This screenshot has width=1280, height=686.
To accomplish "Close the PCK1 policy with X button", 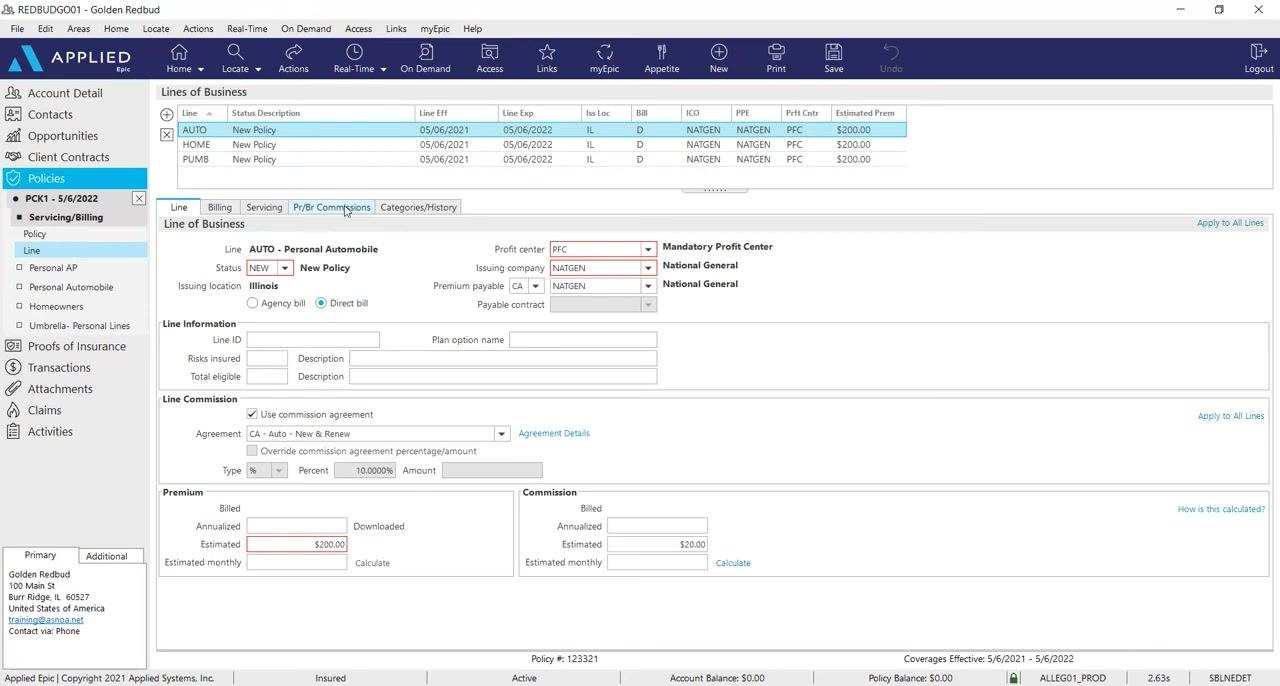I will coord(139,199).
